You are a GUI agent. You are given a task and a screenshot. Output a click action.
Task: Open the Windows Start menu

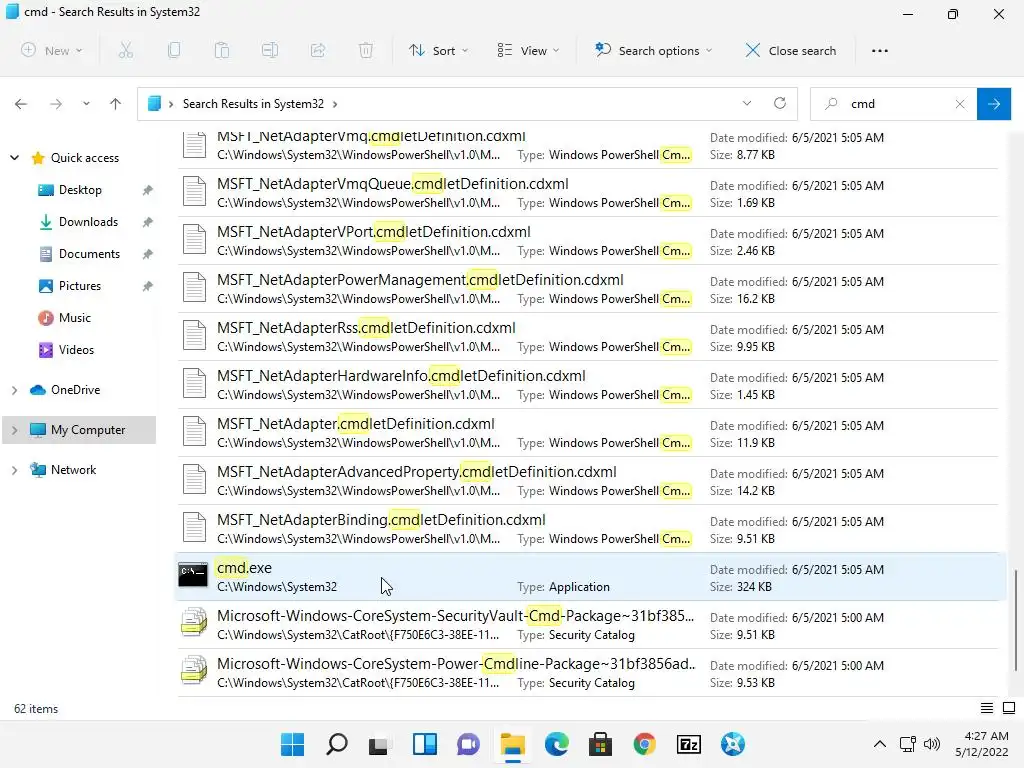coord(293,744)
